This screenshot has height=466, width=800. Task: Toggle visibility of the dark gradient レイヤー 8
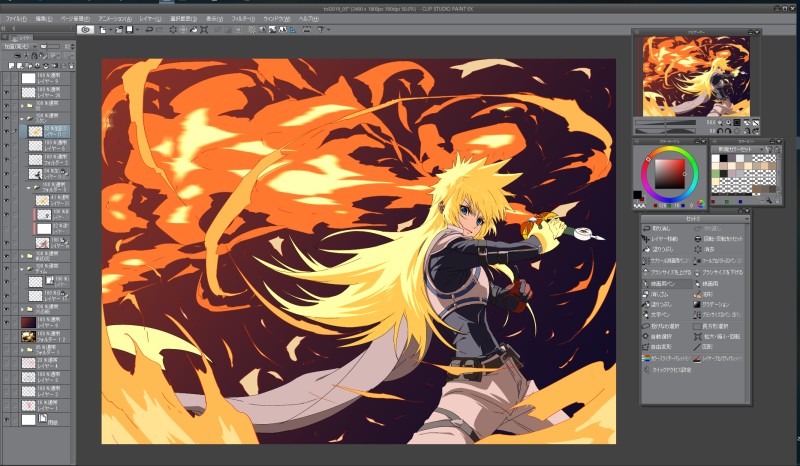pyautogui.click(x=6, y=322)
